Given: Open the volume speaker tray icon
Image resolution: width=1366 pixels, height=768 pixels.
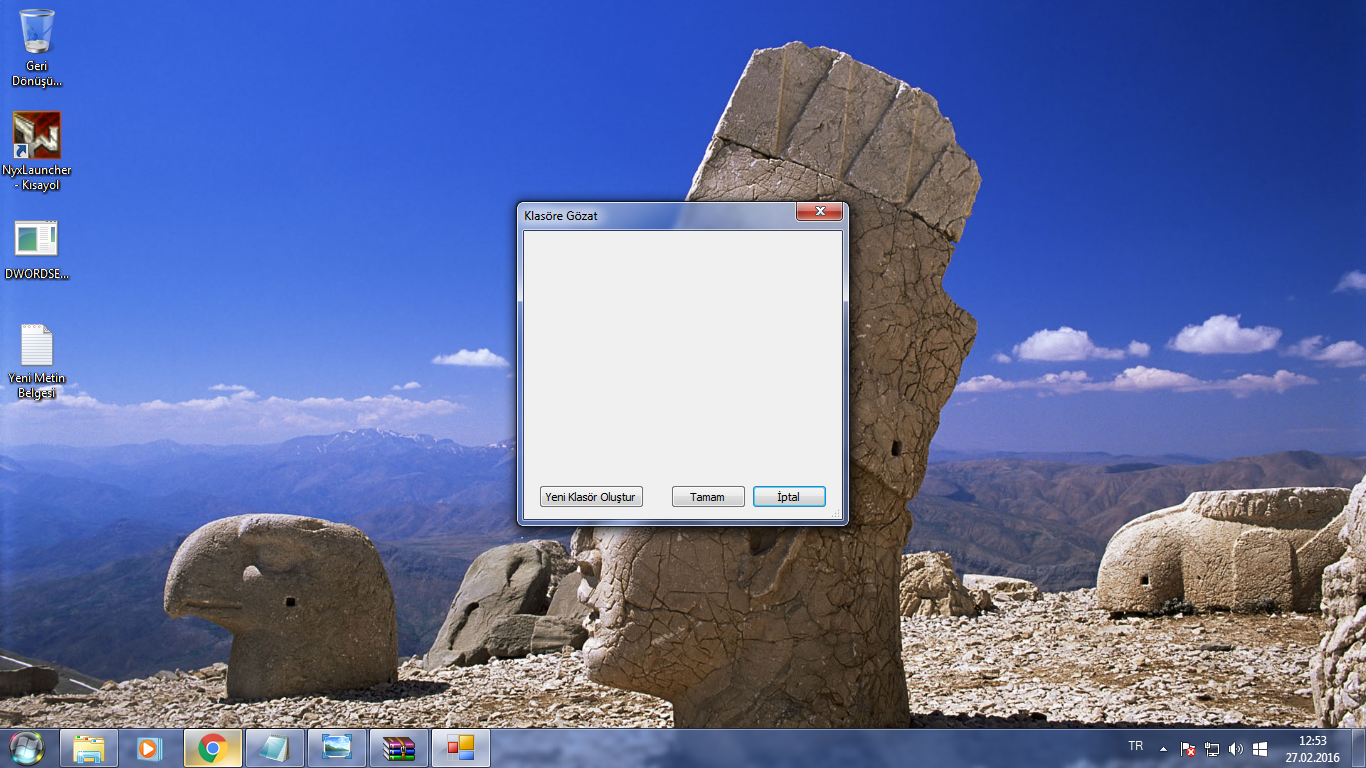Looking at the screenshot, I should (1236, 748).
